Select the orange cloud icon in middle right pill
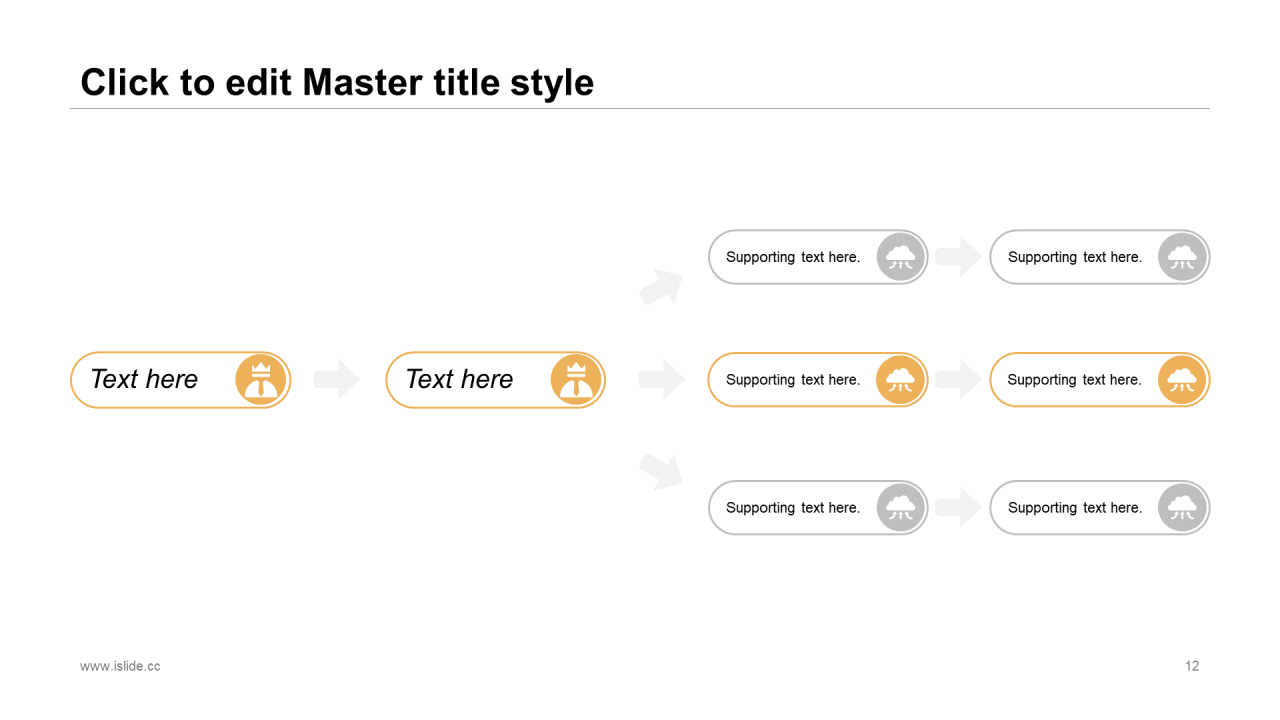 click(1183, 380)
